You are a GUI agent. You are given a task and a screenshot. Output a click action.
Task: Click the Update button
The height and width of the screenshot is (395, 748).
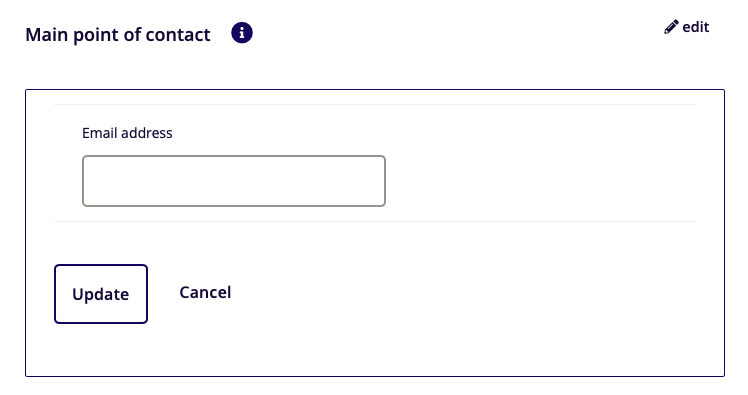[x=101, y=294]
